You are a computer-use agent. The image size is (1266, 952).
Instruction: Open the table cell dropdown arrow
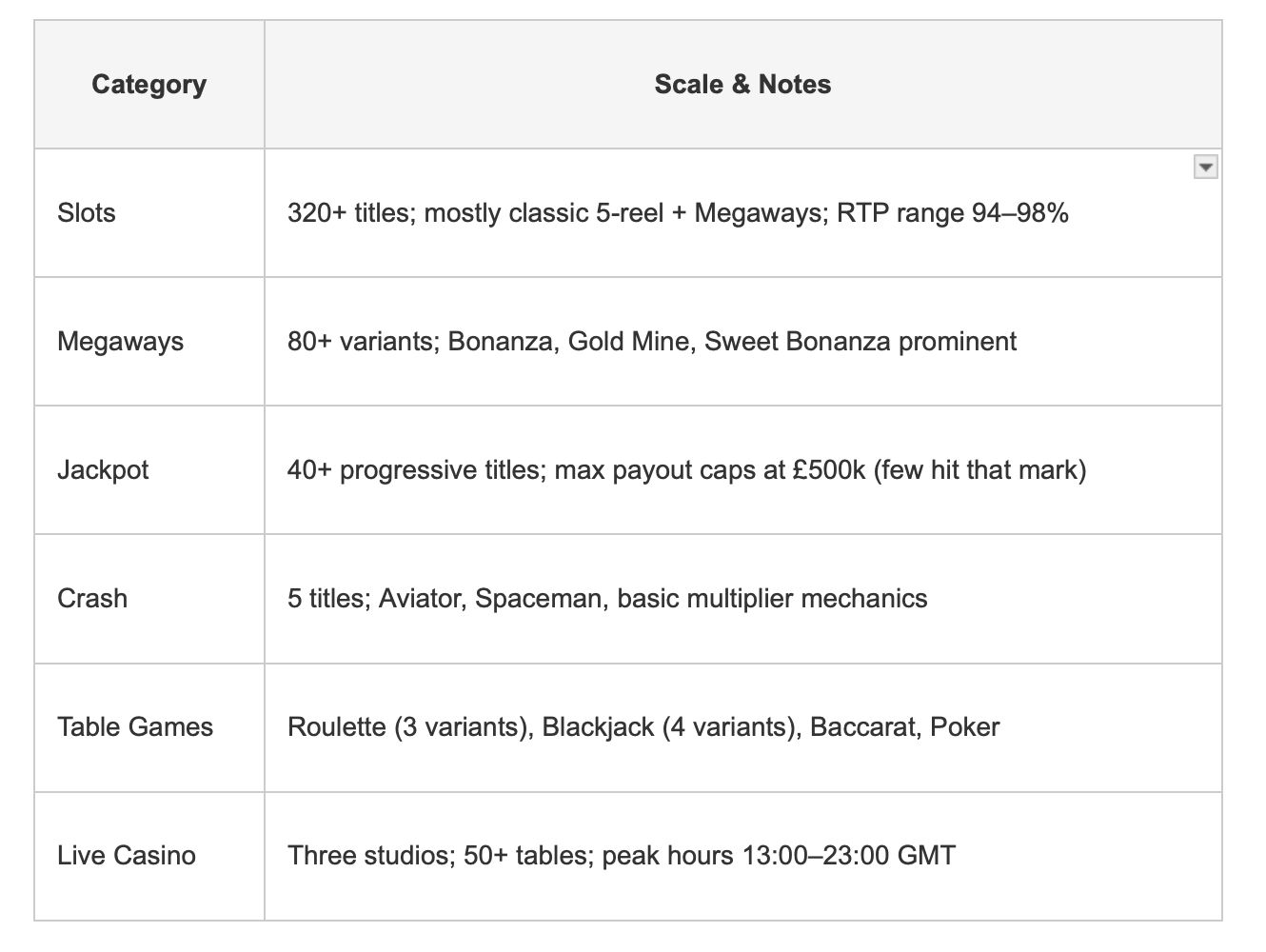[x=1205, y=168]
